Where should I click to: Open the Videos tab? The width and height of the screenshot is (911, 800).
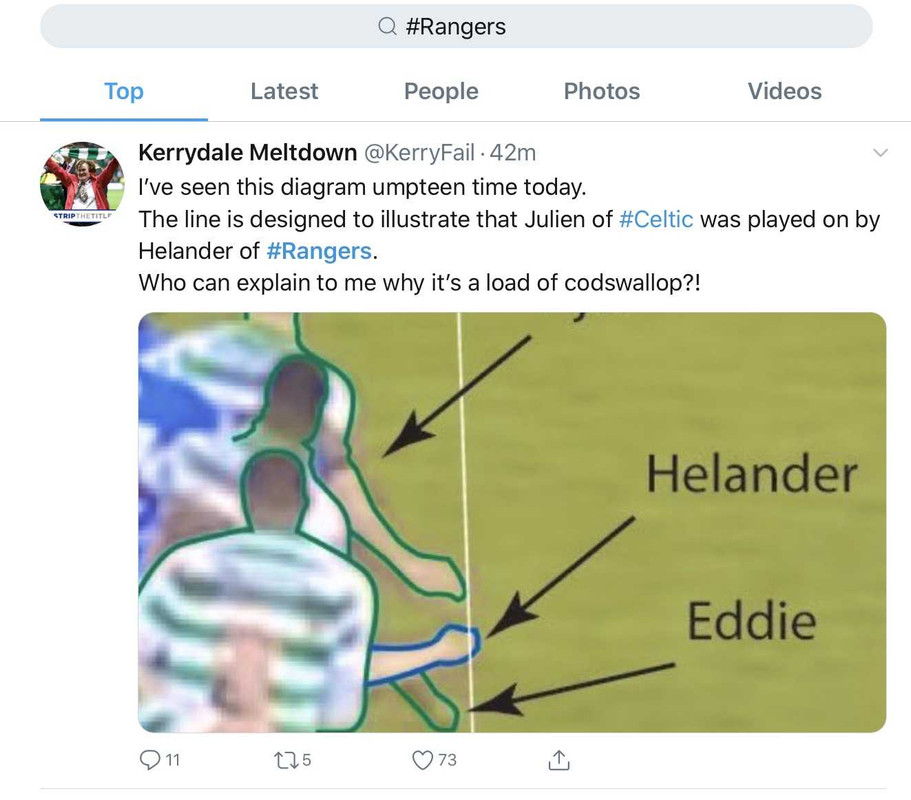point(785,91)
